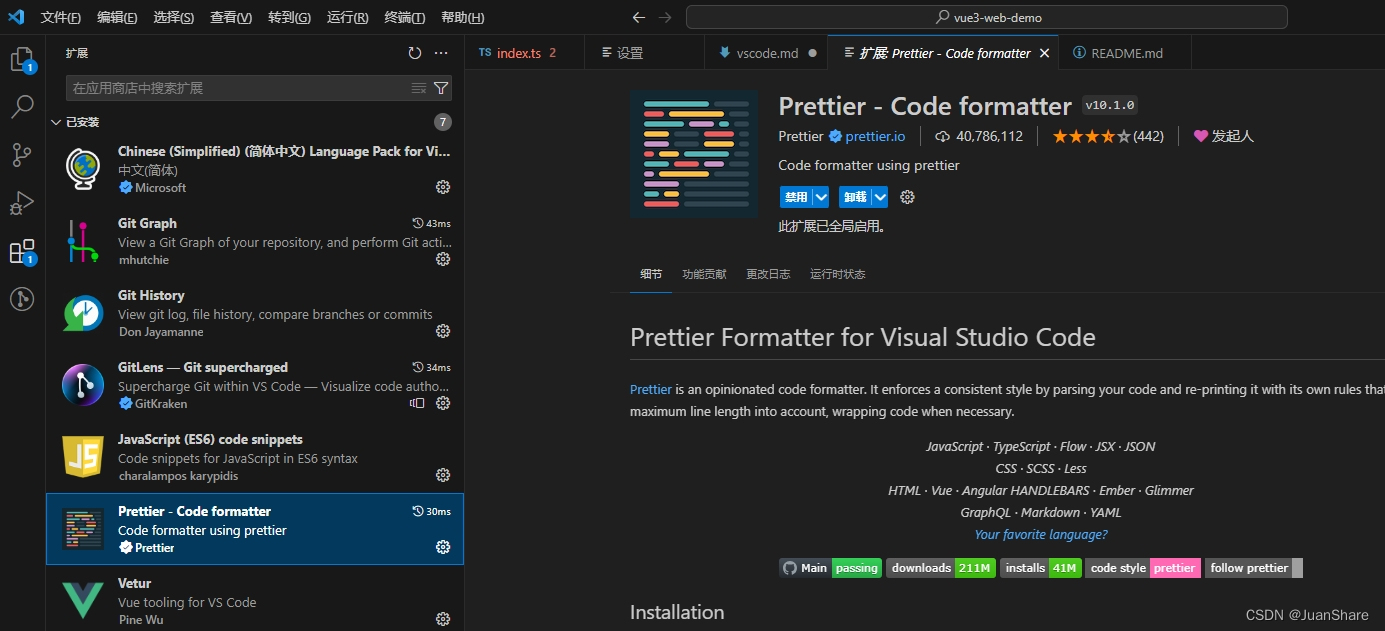Close the Prettier extension tab
1385x631 pixels.
click(1044, 53)
